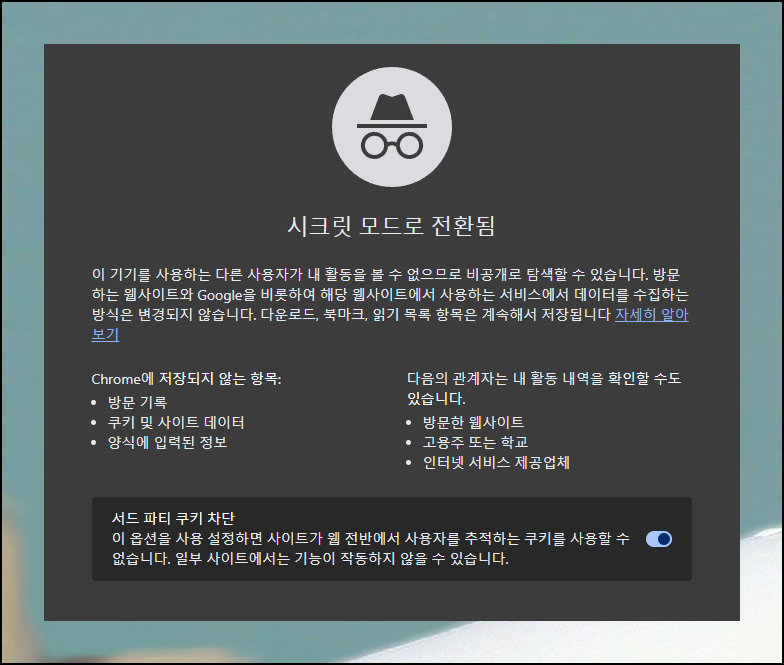Select the 방문한 웹사이트 list item
The image size is (784, 665).
[x=473, y=422]
